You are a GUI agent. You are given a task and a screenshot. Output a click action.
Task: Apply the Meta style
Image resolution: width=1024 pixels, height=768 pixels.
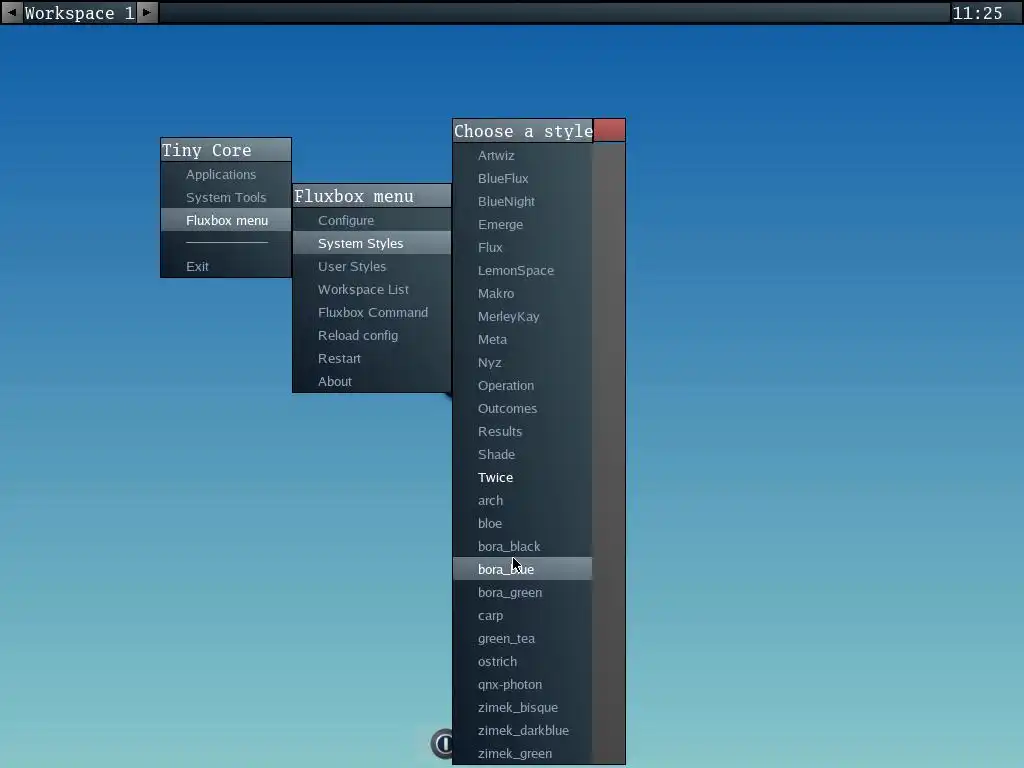pos(522,340)
